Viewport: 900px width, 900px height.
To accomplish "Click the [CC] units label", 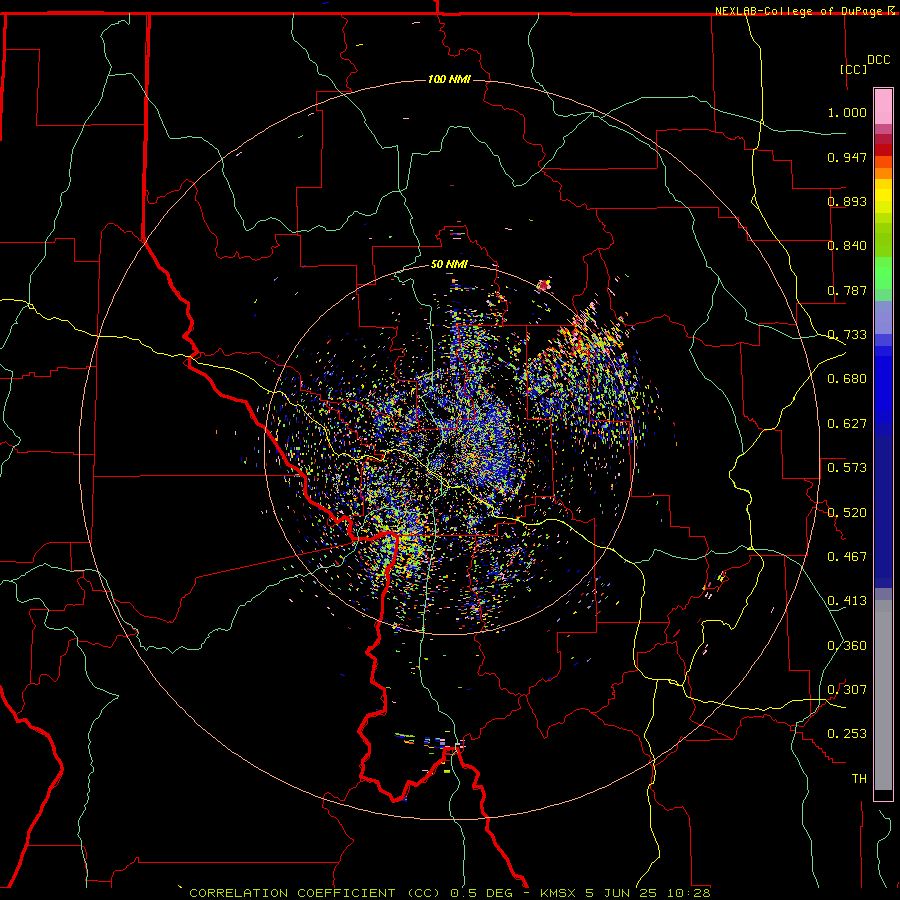I will pyautogui.click(x=854, y=69).
